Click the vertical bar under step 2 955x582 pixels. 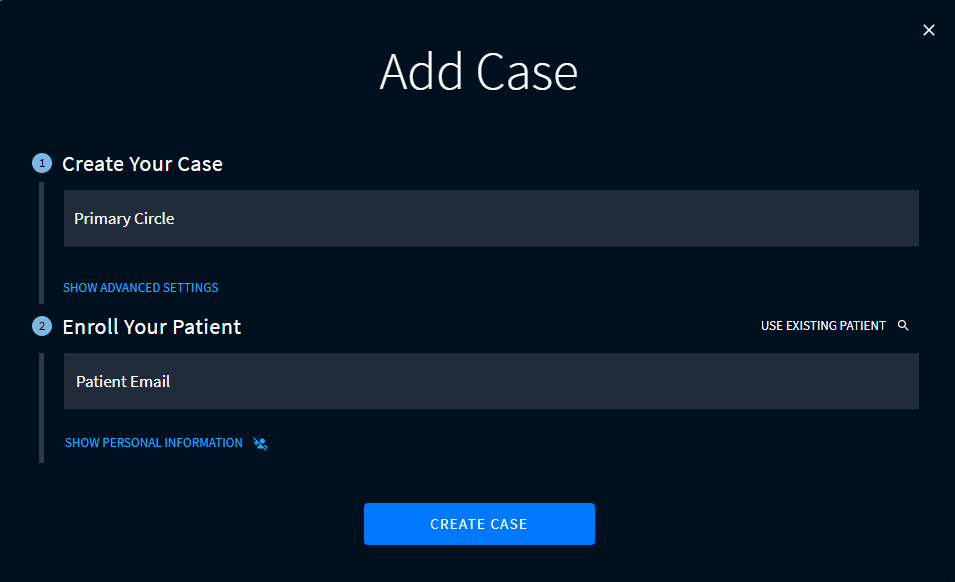click(41, 405)
